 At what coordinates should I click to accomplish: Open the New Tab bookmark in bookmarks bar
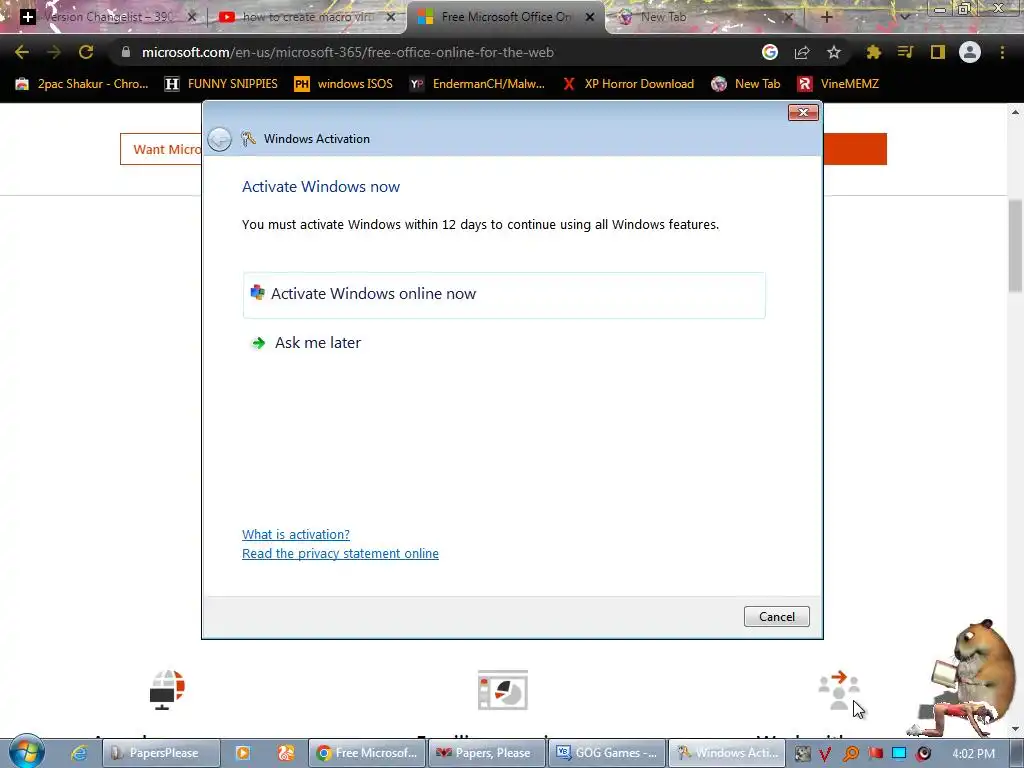click(x=745, y=84)
